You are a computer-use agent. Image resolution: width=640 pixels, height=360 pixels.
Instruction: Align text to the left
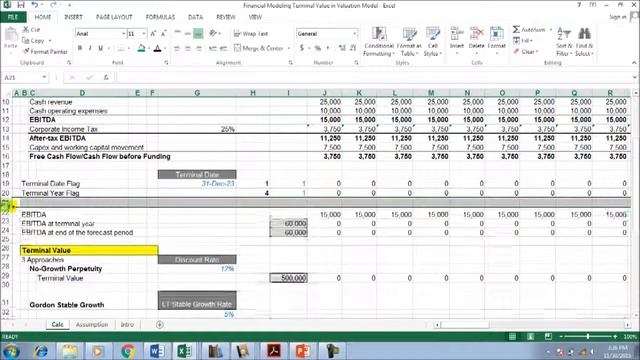[x=177, y=48]
